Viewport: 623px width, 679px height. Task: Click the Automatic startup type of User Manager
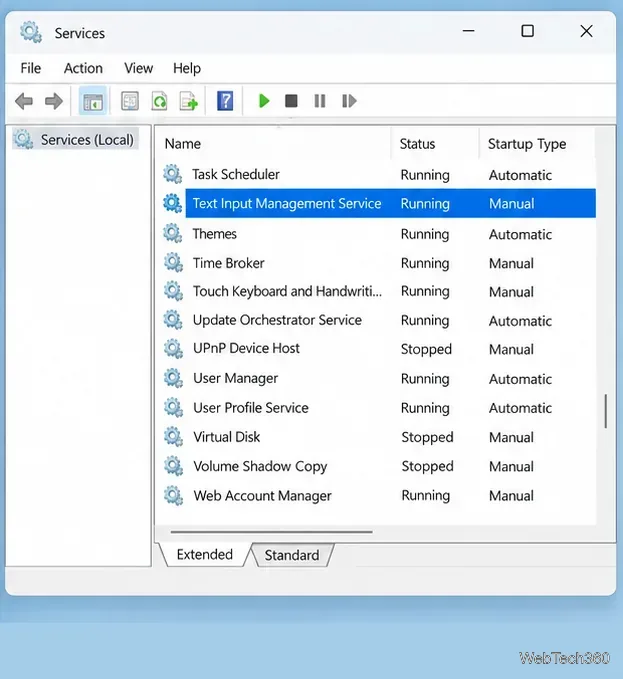coord(520,379)
